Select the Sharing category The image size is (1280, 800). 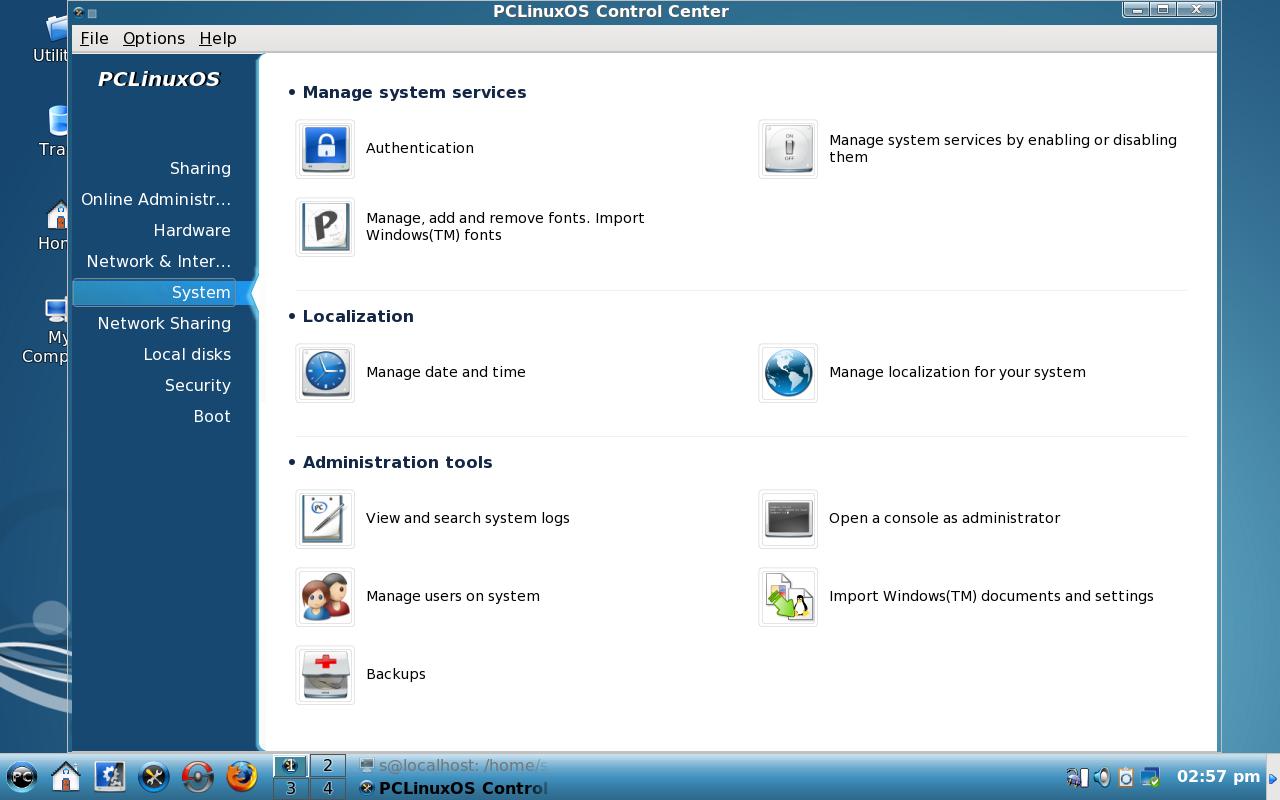(x=200, y=168)
